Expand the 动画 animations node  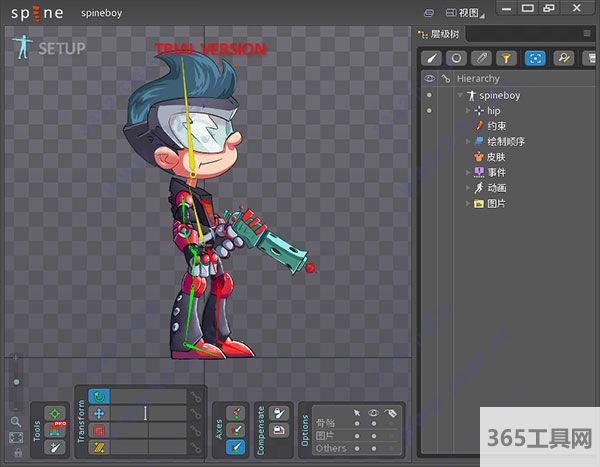[468, 187]
